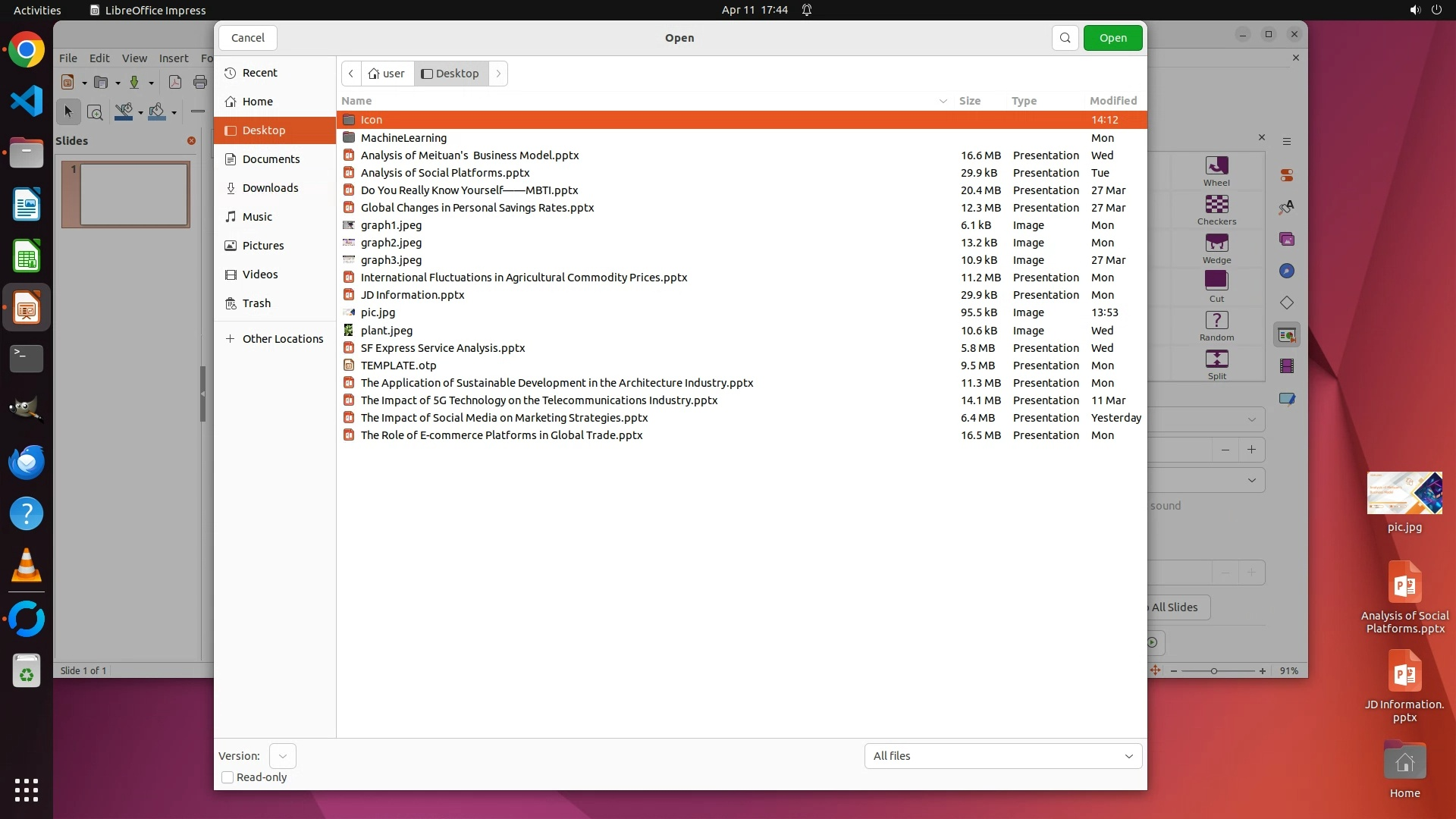
Task: Click the Split transition icon
Action: (x=1216, y=359)
